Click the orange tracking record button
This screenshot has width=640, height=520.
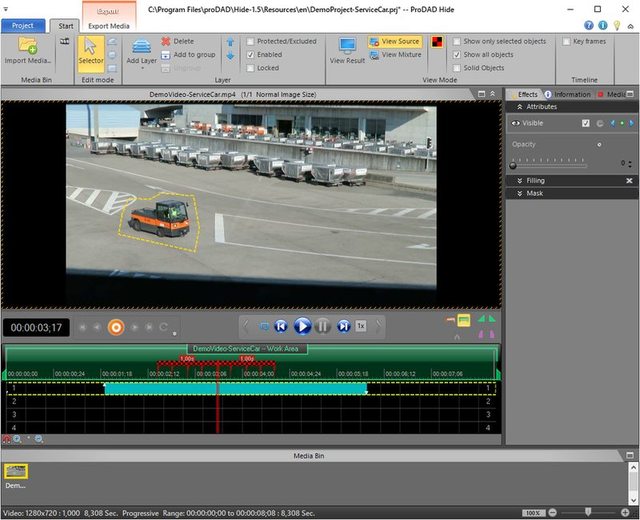(x=116, y=327)
